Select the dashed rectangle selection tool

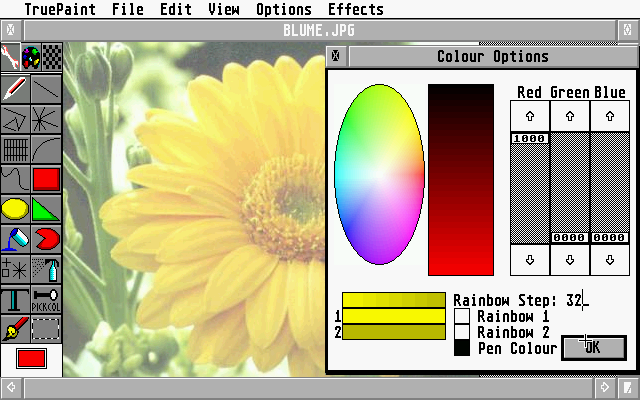point(46,329)
